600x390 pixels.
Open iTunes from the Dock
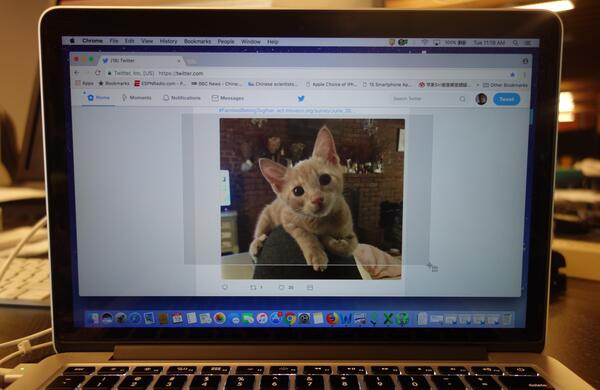(x=262, y=318)
